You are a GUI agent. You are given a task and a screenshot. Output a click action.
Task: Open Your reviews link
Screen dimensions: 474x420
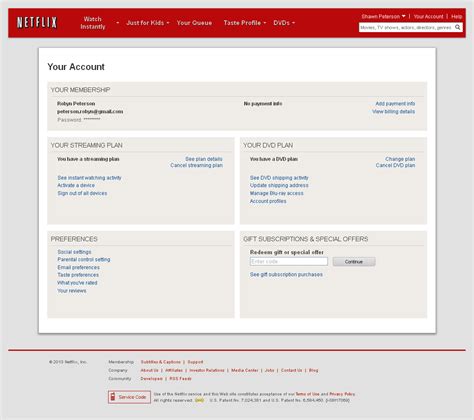[x=72, y=291]
